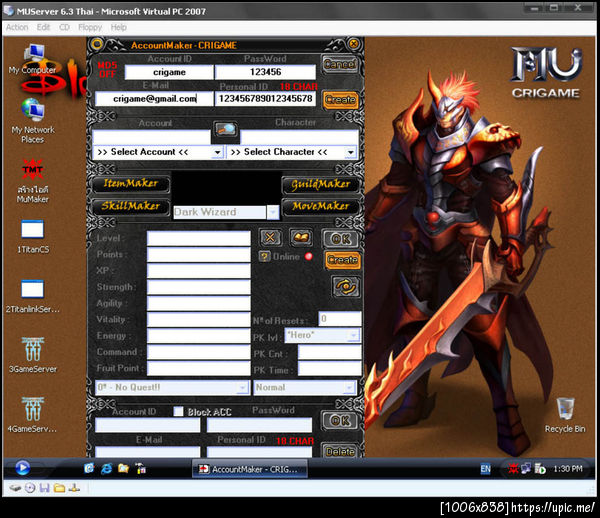Click the Strength input field
This screenshot has height=518, width=600.
[199, 287]
